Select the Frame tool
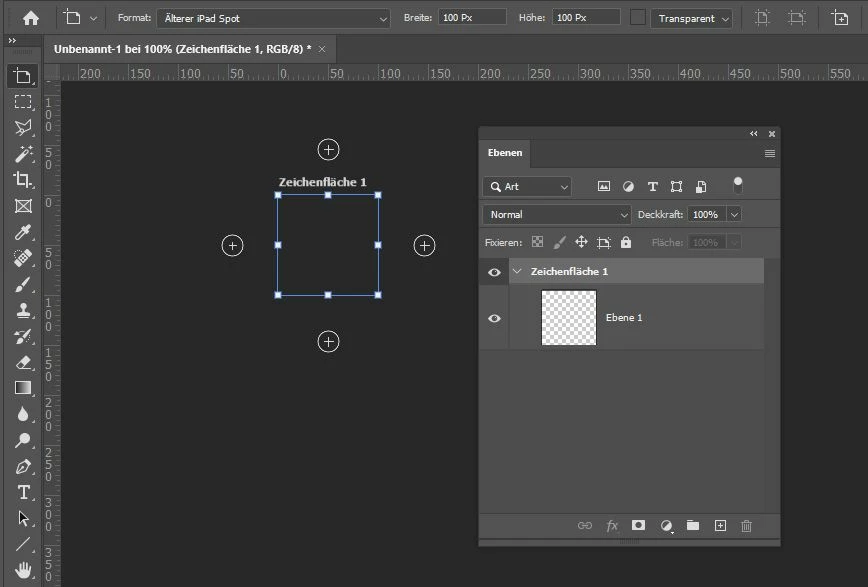 tap(23, 206)
